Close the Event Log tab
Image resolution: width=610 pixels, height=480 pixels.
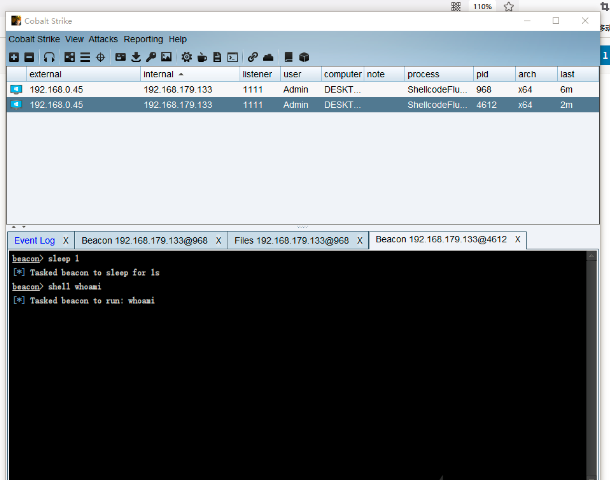[x=66, y=241]
